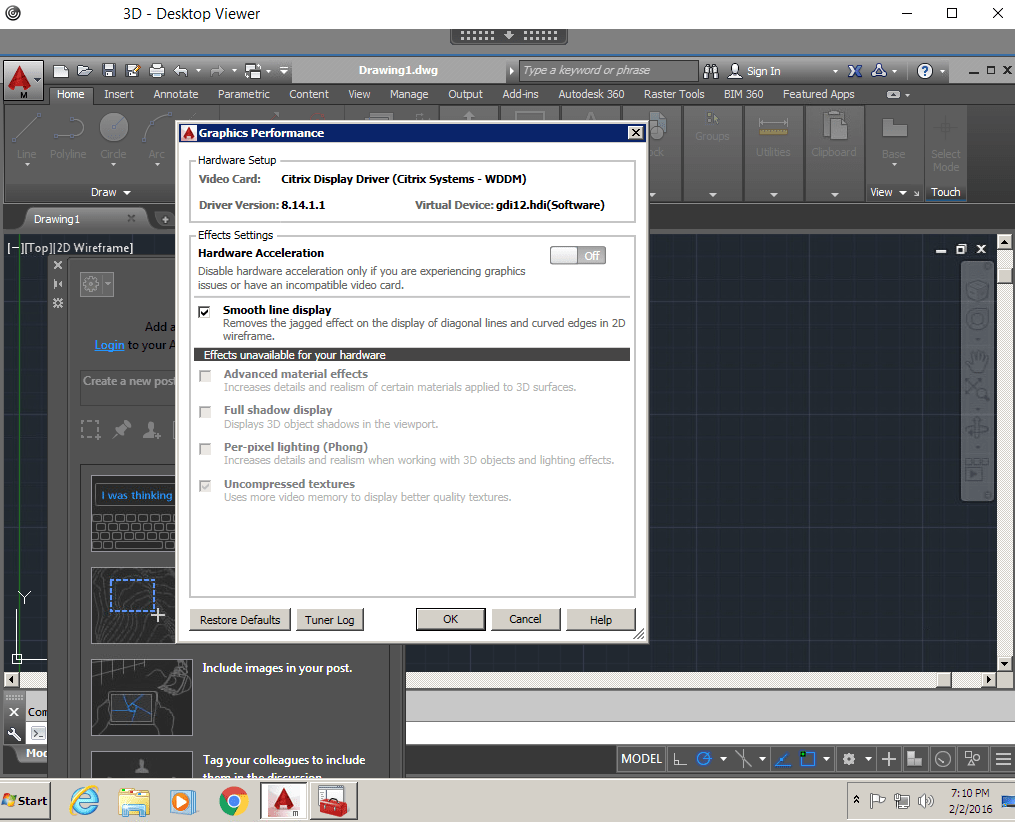Image resolution: width=1015 pixels, height=822 pixels.
Task: Open the object snap dropdown in status bar
Action: point(827,759)
